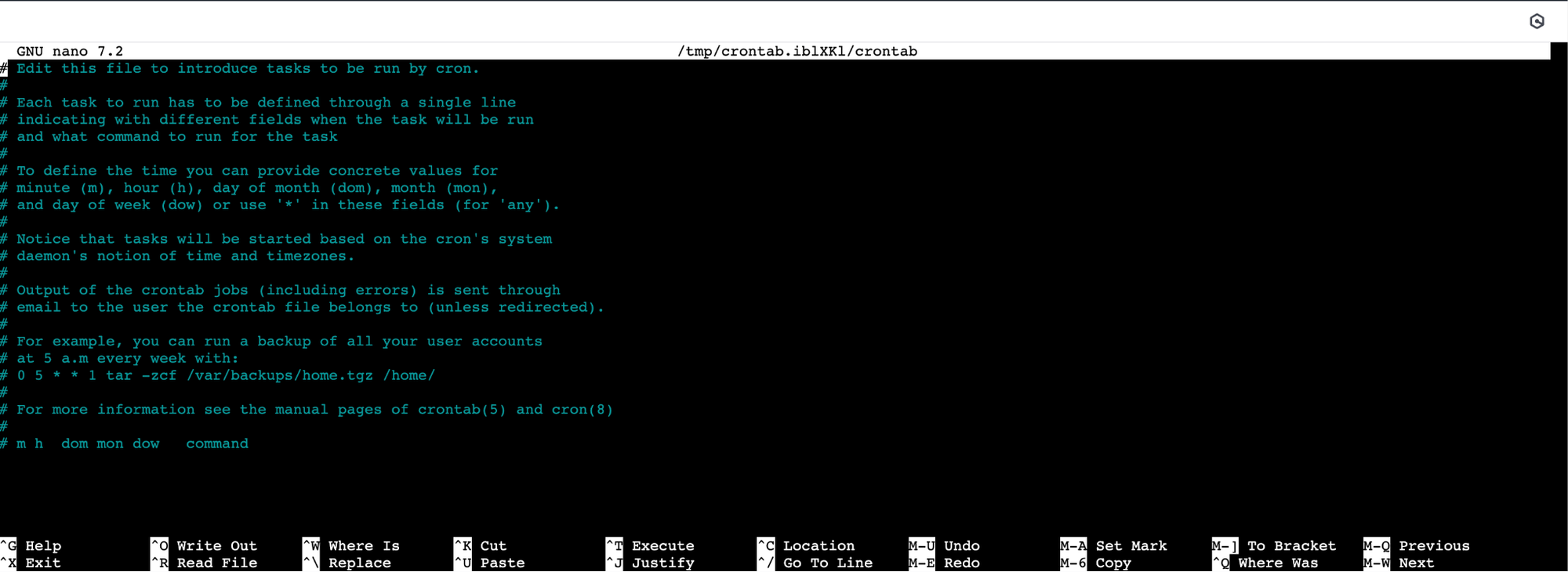Image resolution: width=1568 pixels, height=572 pixels.
Task: Click the M-] To Bracket shortcut
Action: tap(1274, 545)
